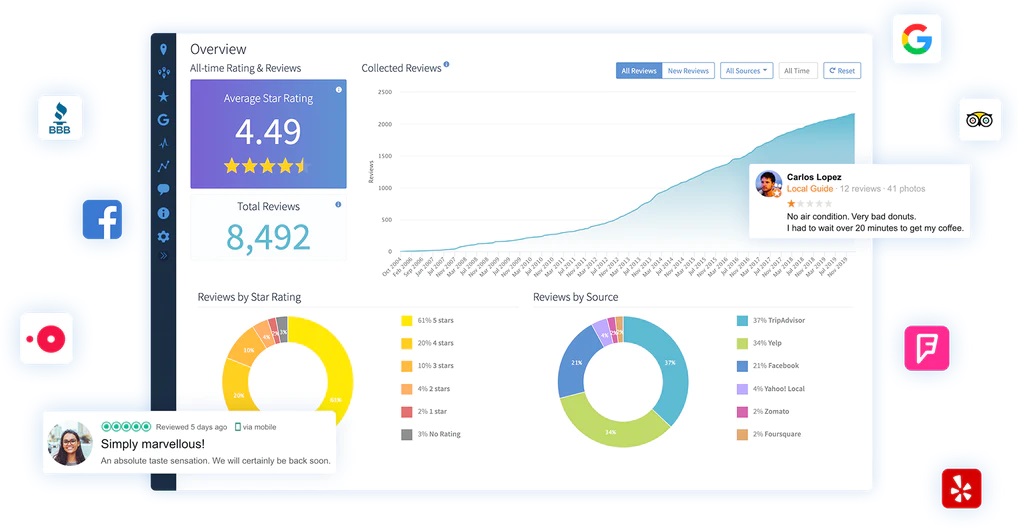Screen dimensions: 1024x530
Task: Open the star ratings sidebar icon
Action: point(163,97)
